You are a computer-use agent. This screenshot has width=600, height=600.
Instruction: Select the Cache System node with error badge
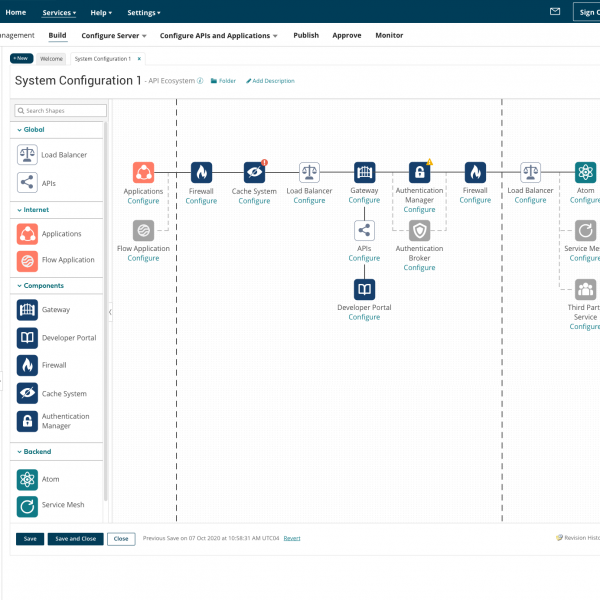(x=254, y=173)
